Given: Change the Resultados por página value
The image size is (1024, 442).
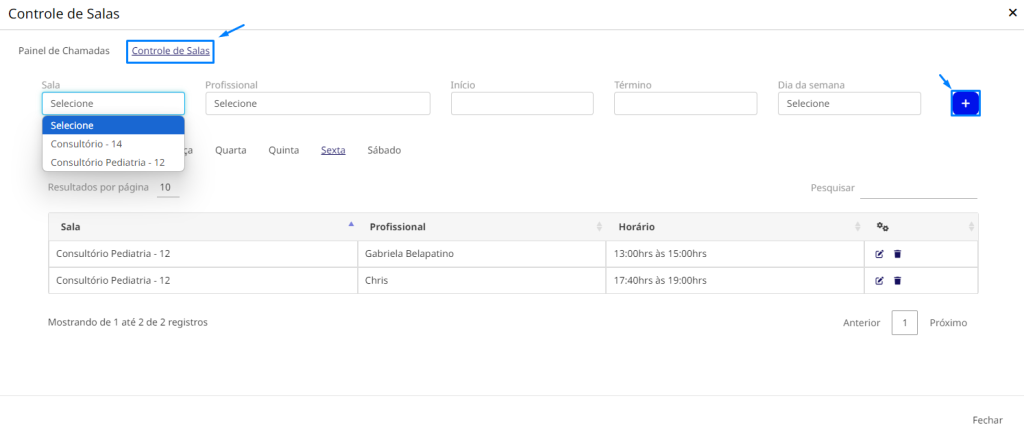Looking at the screenshot, I should (x=168, y=188).
